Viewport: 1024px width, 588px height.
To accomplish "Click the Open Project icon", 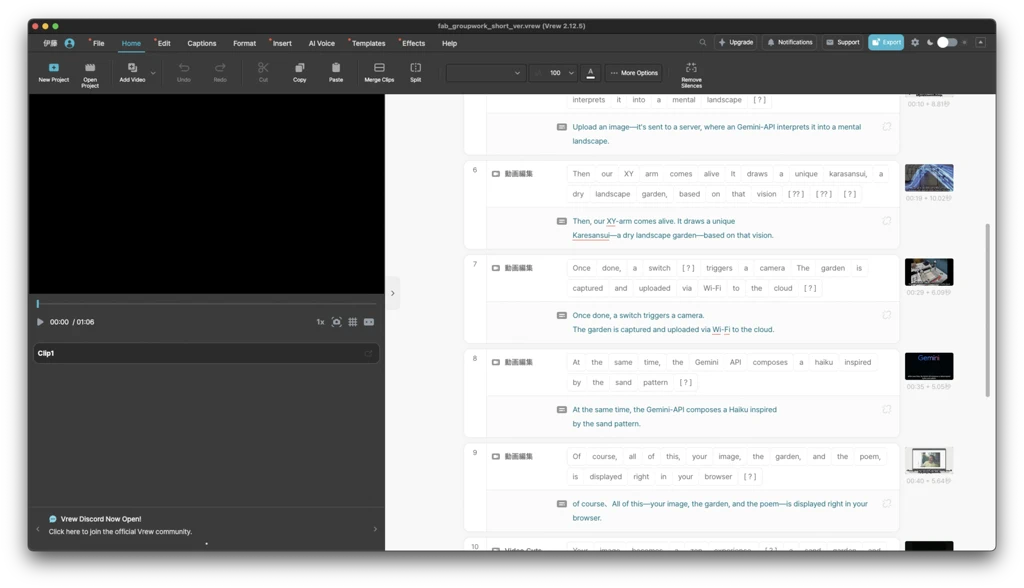I will (x=90, y=67).
